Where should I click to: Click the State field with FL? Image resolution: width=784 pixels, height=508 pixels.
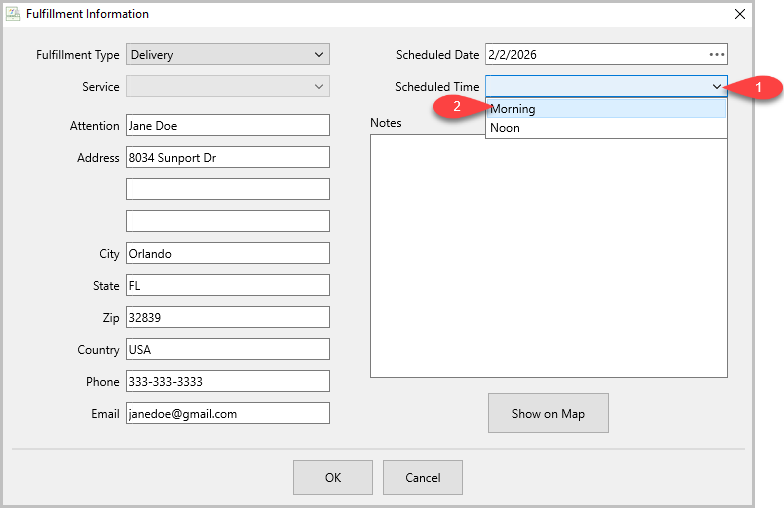point(228,286)
